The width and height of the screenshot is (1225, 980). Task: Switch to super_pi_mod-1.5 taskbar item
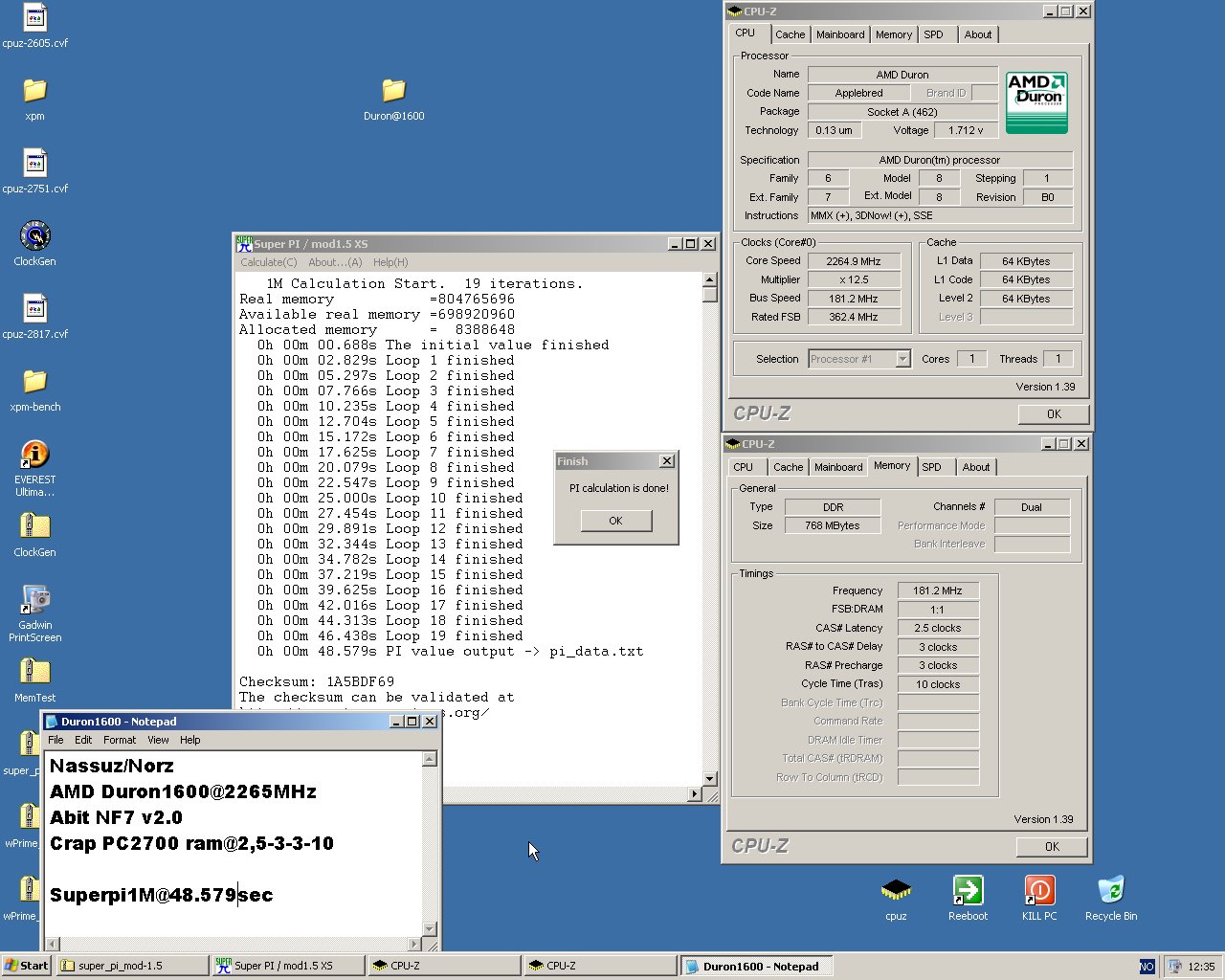132,966
